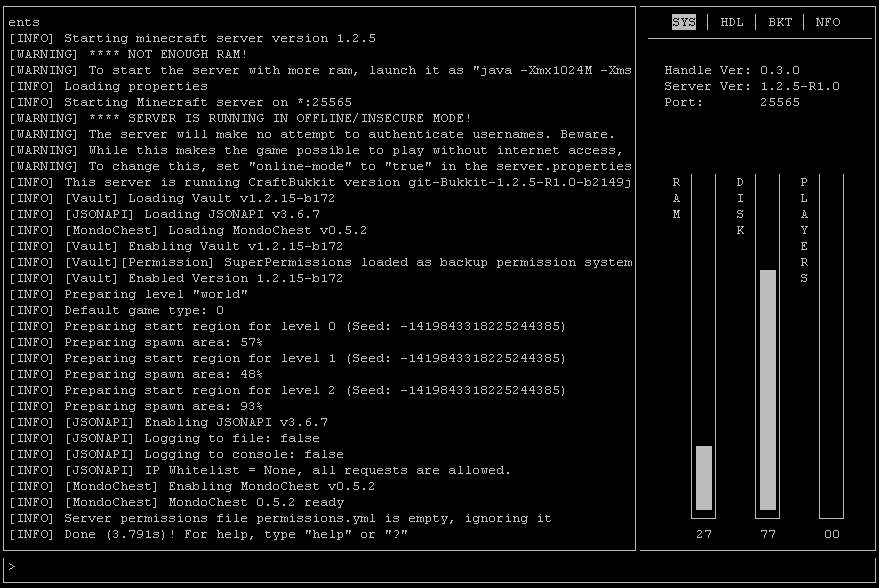This screenshot has width=879, height=588.
Task: Click the 'Logging to file: false' line
Action: (164, 438)
